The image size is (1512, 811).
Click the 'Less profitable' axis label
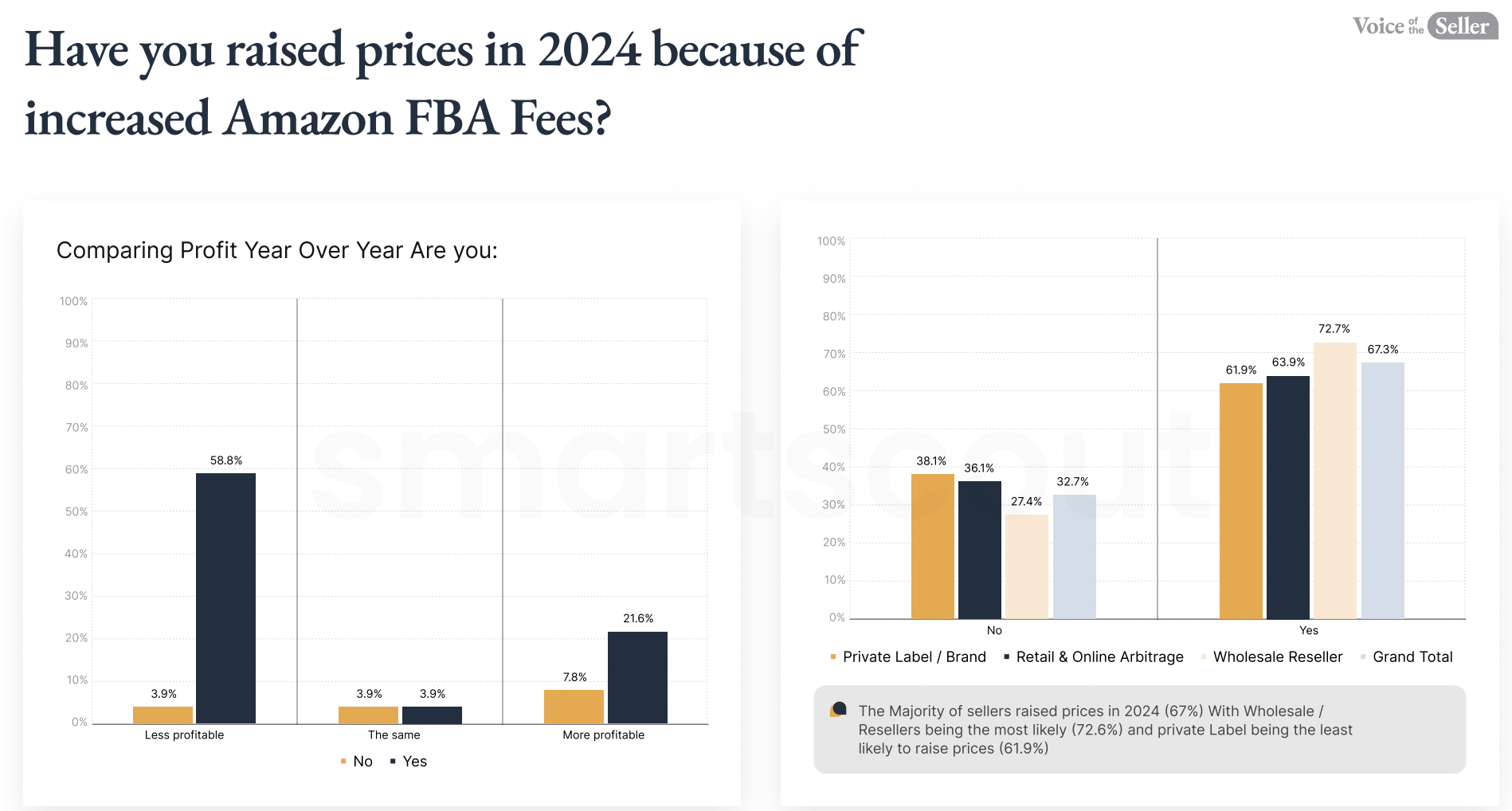click(x=184, y=735)
